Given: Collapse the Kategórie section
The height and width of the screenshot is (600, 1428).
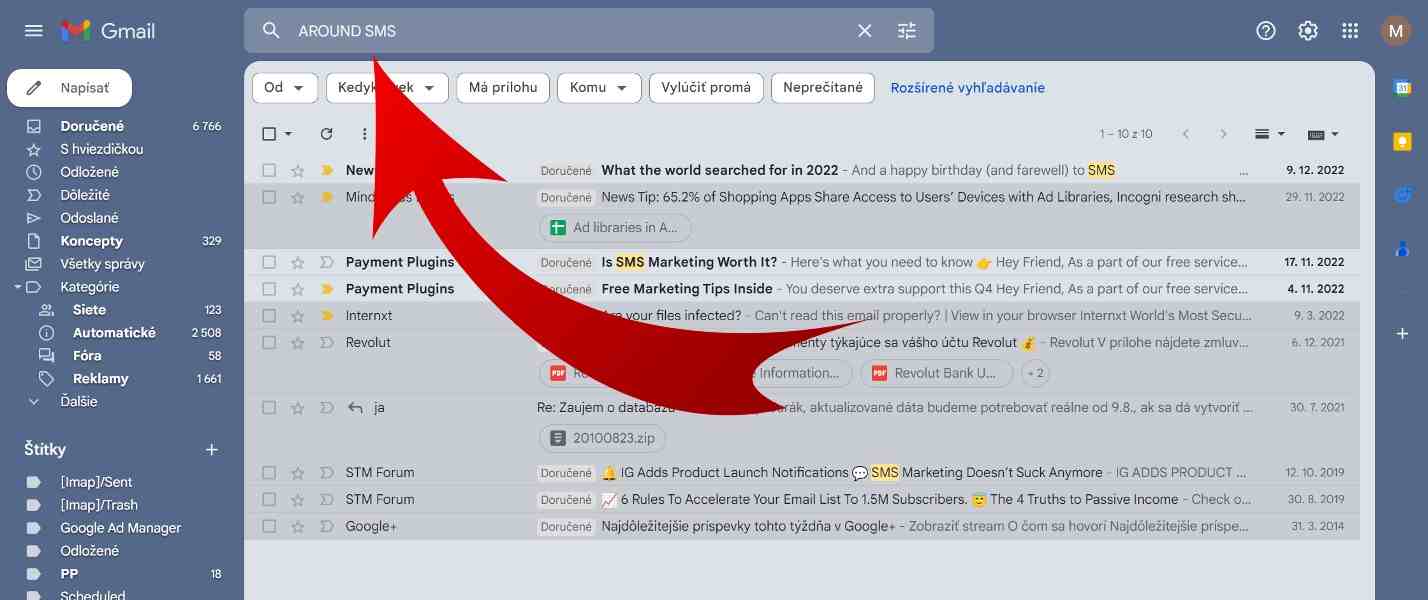Looking at the screenshot, I should [x=18, y=287].
